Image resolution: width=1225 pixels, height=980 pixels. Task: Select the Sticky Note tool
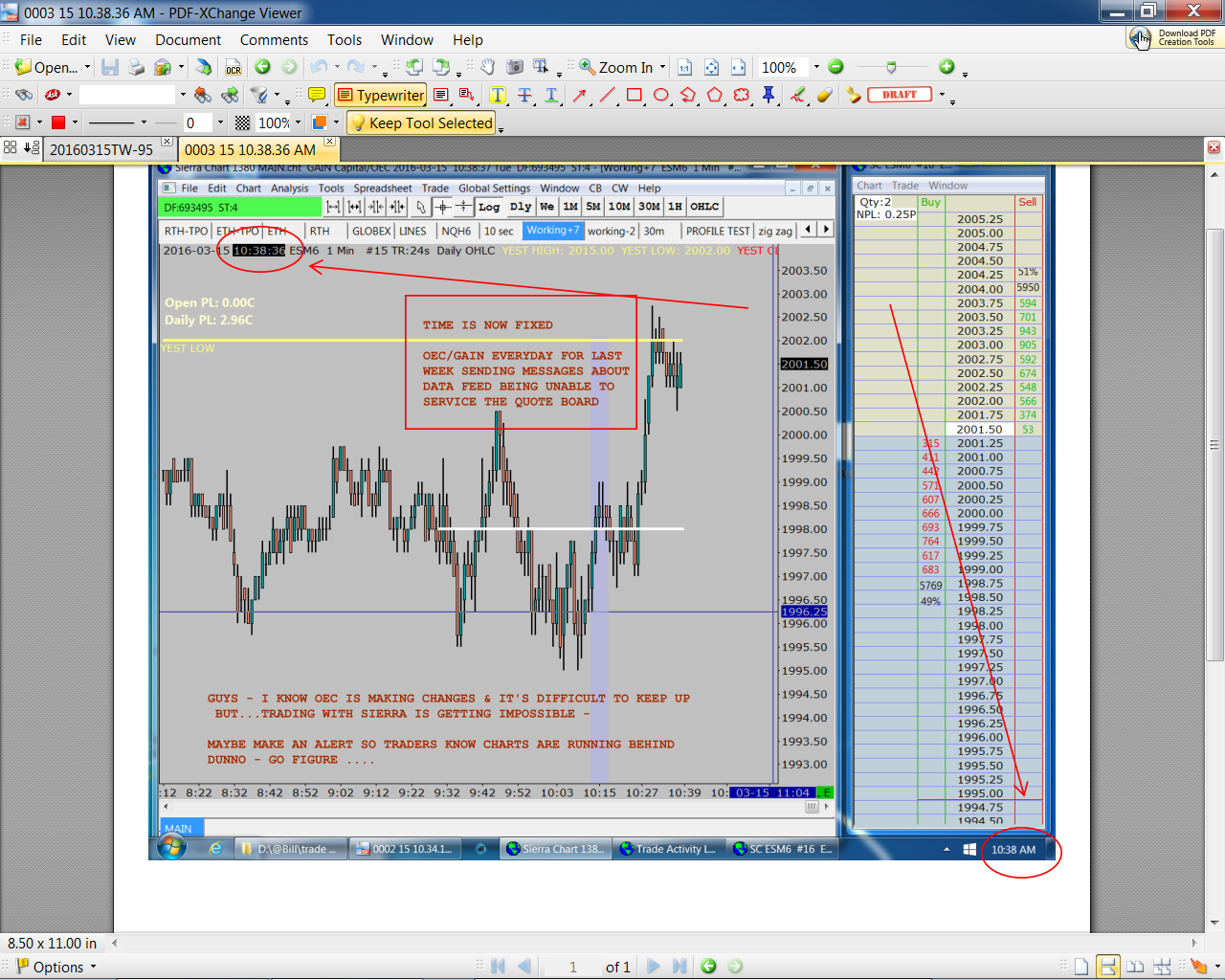pyautogui.click(x=317, y=95)
